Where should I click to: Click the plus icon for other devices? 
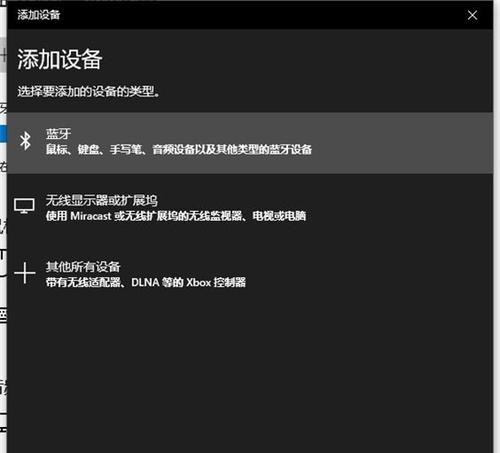coord(25,273)
